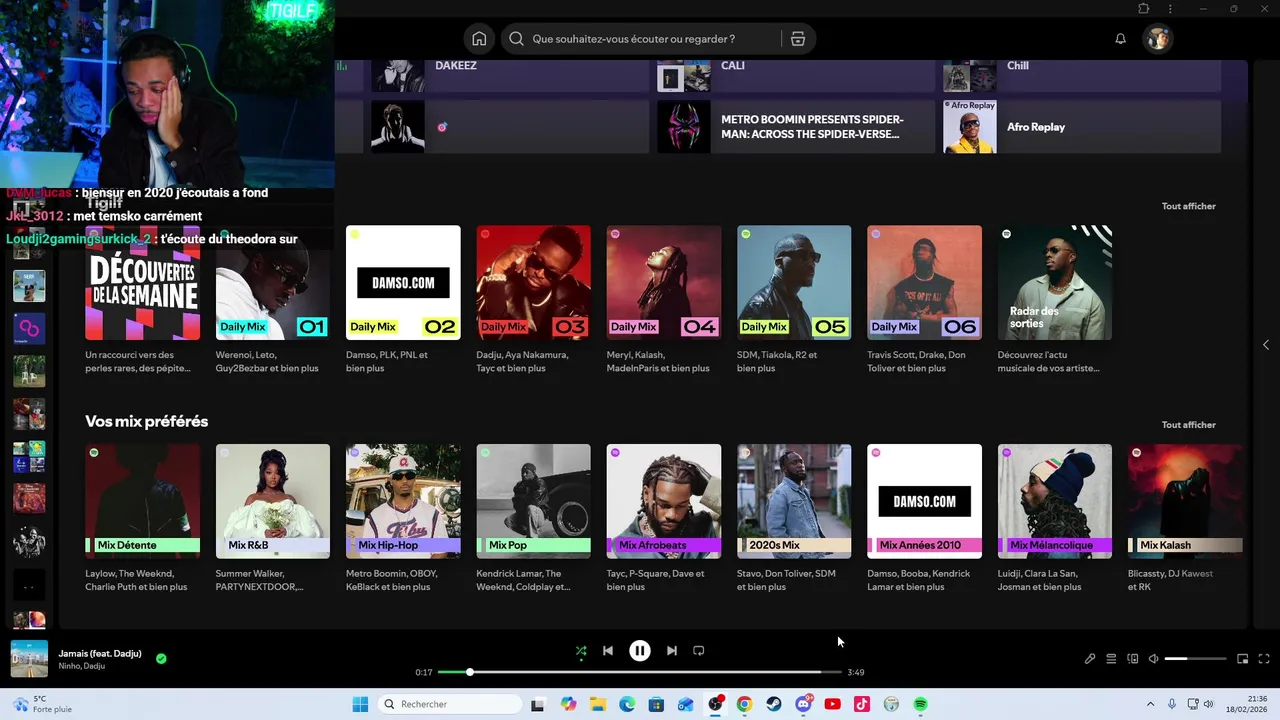Open the 'Vos mix préférés' heading
The image size is (1280, 720).
[147, 422]
